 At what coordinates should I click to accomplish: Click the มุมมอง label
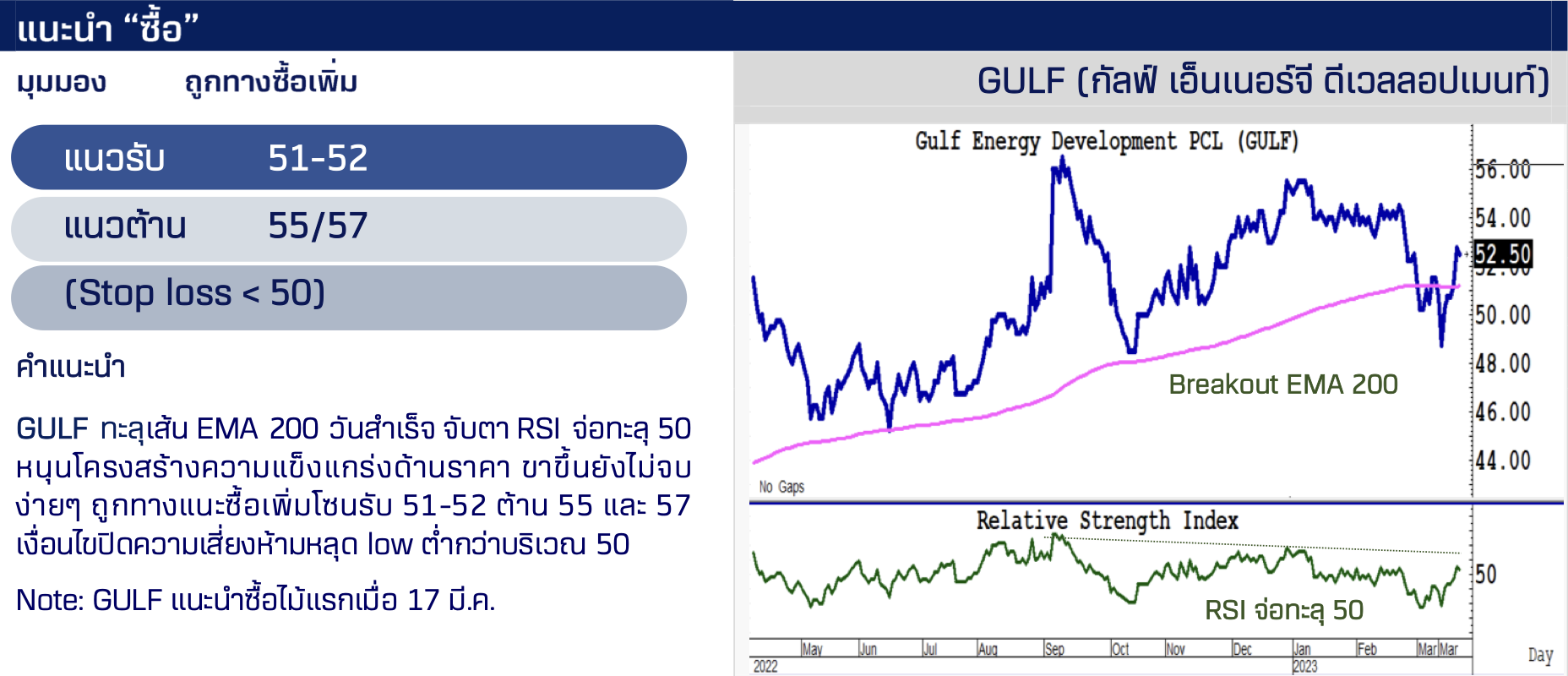pyautogui.click(x=62, y=83)
